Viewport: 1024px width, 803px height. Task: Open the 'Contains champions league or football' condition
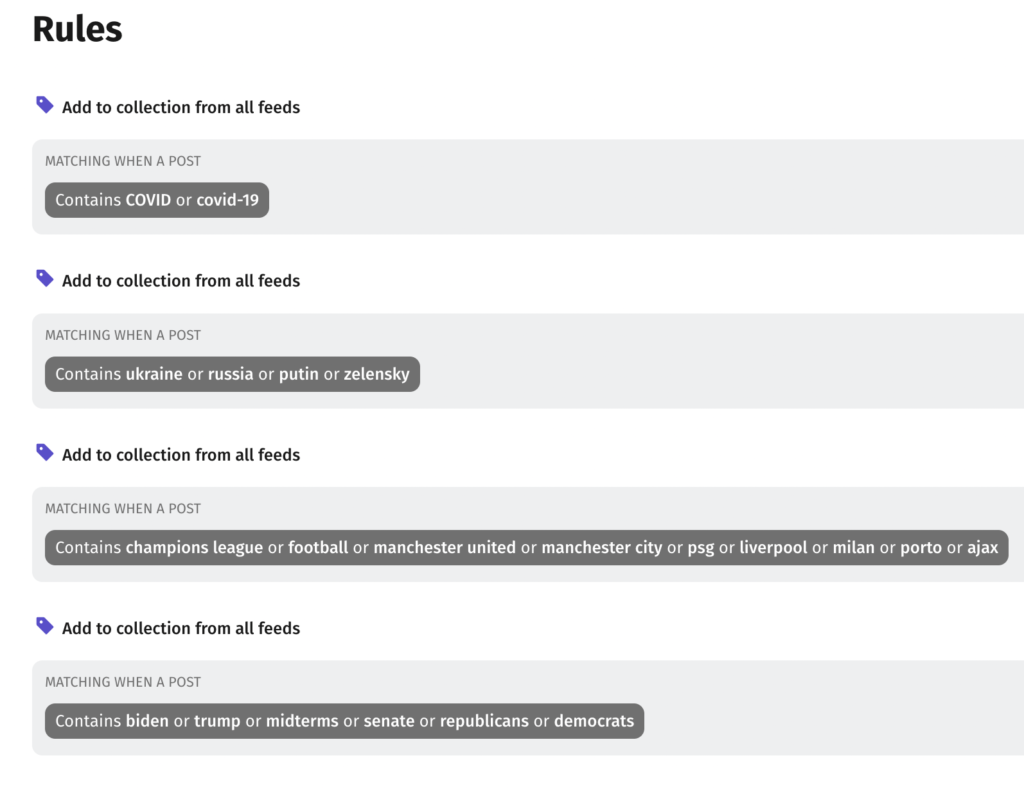(526, 548)
